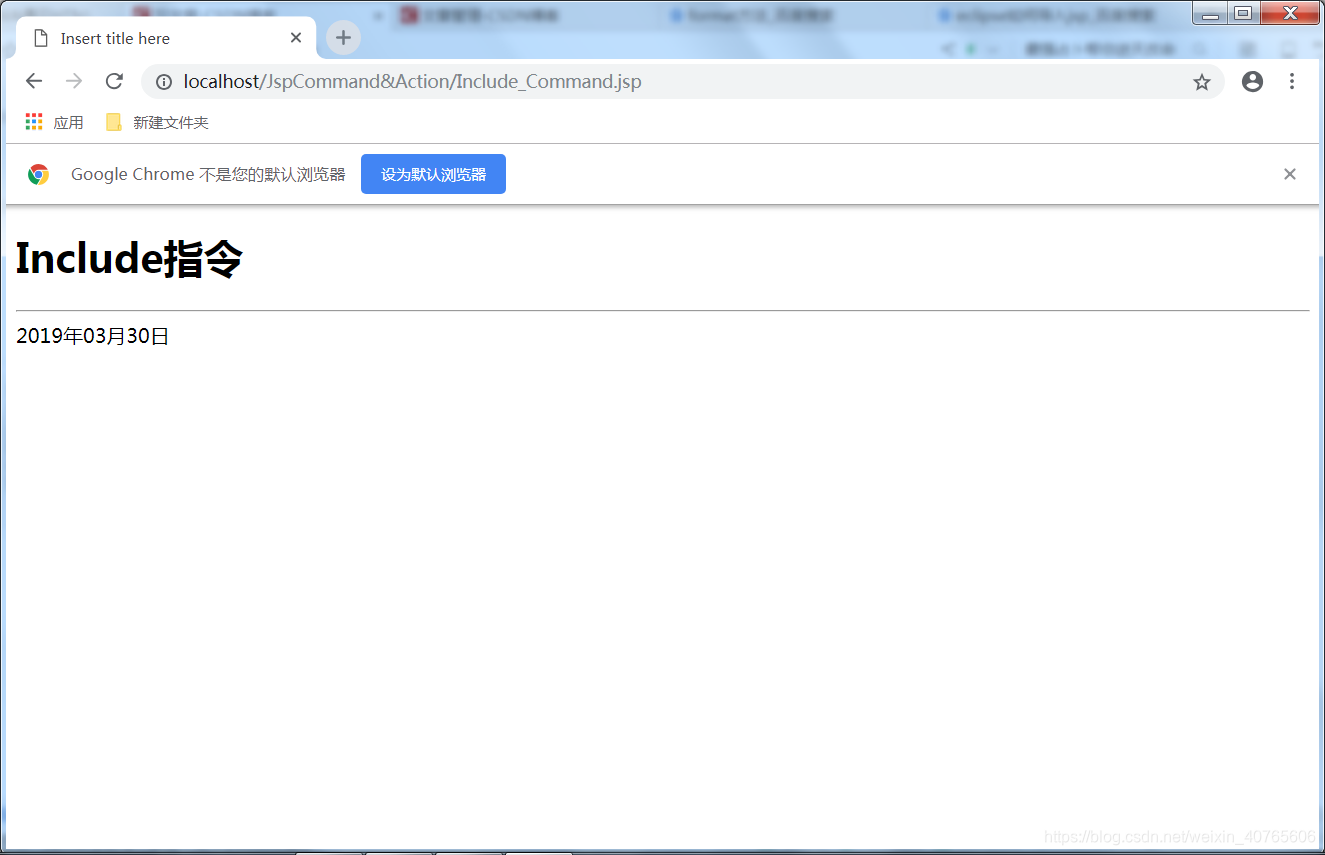
Task: Bookmark this page with the star icon
Action: [1202, 82]
